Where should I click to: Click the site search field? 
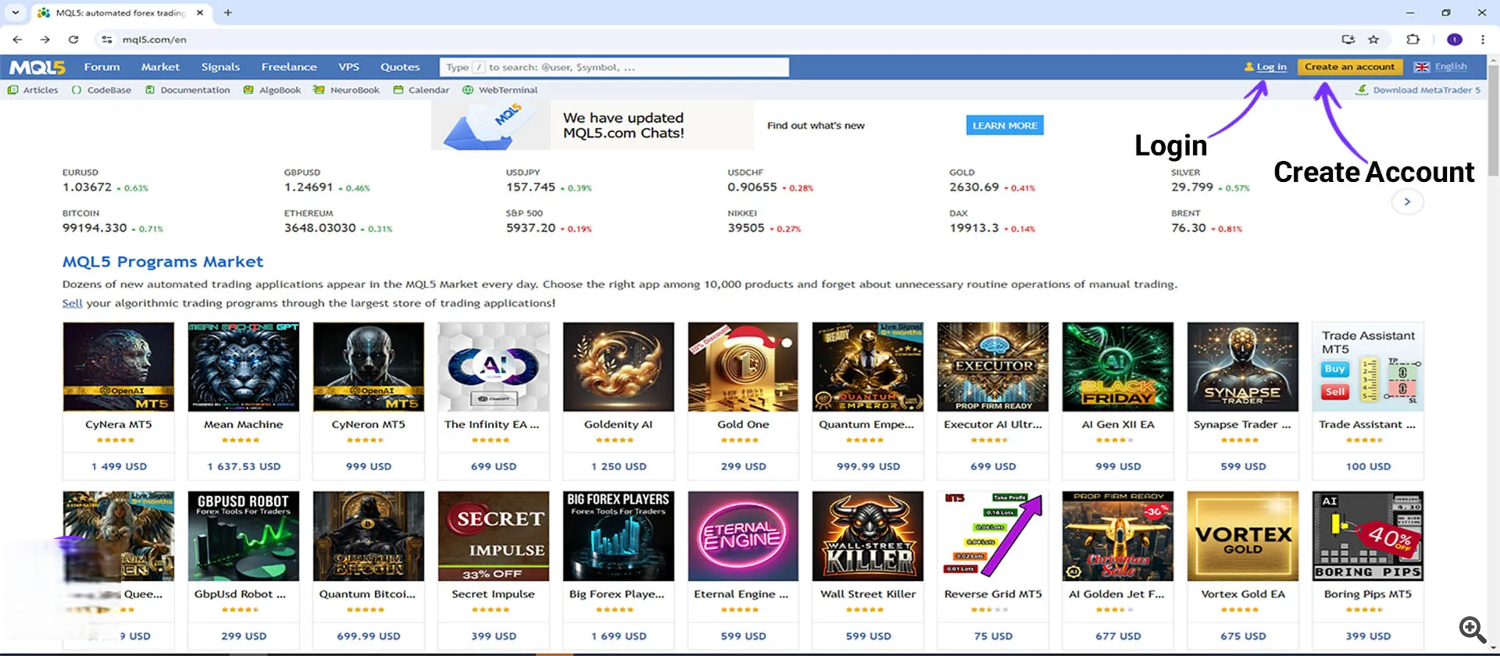(x=614, y=67)
